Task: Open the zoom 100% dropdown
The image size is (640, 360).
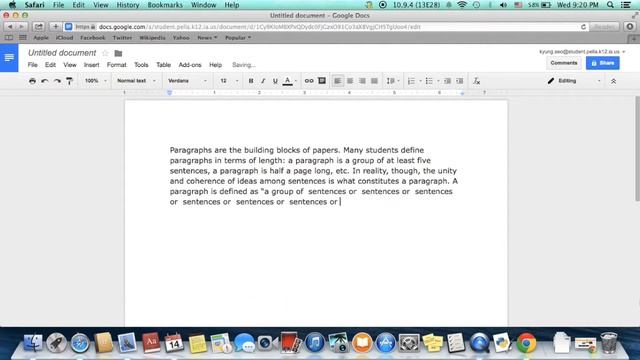Action: [x=95, y=81]
